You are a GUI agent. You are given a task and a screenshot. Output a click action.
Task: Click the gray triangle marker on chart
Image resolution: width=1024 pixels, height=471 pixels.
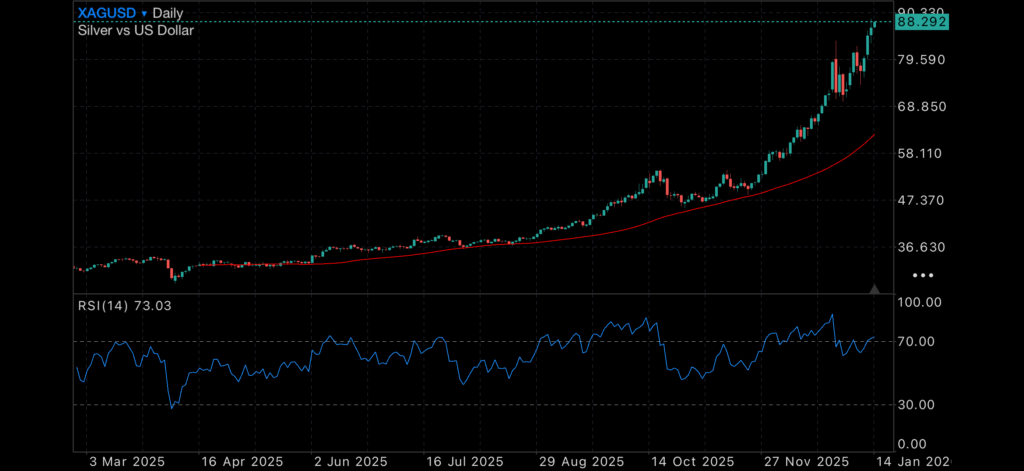874,289
